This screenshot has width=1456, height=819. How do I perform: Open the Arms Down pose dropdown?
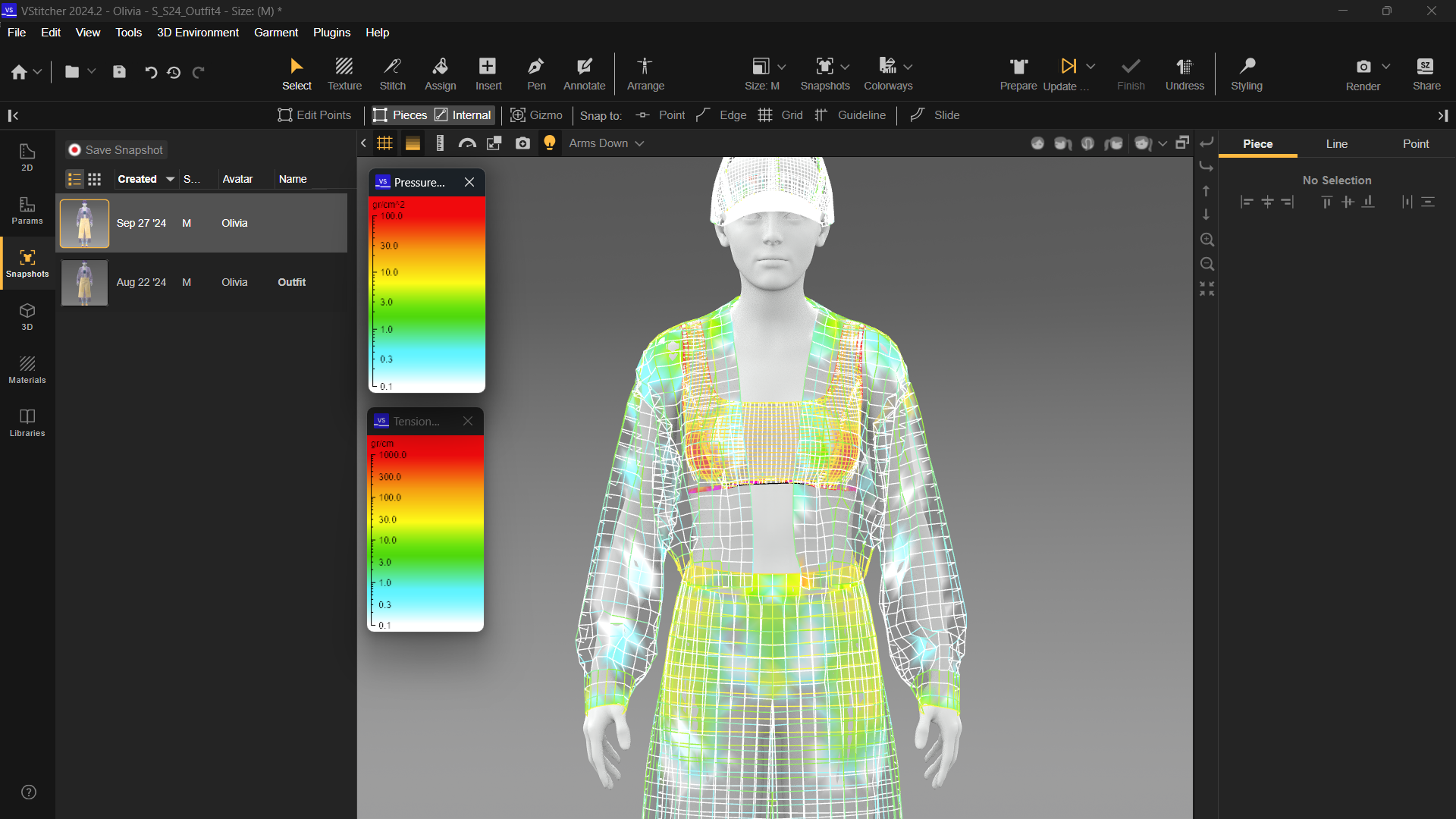coord(605,143)
